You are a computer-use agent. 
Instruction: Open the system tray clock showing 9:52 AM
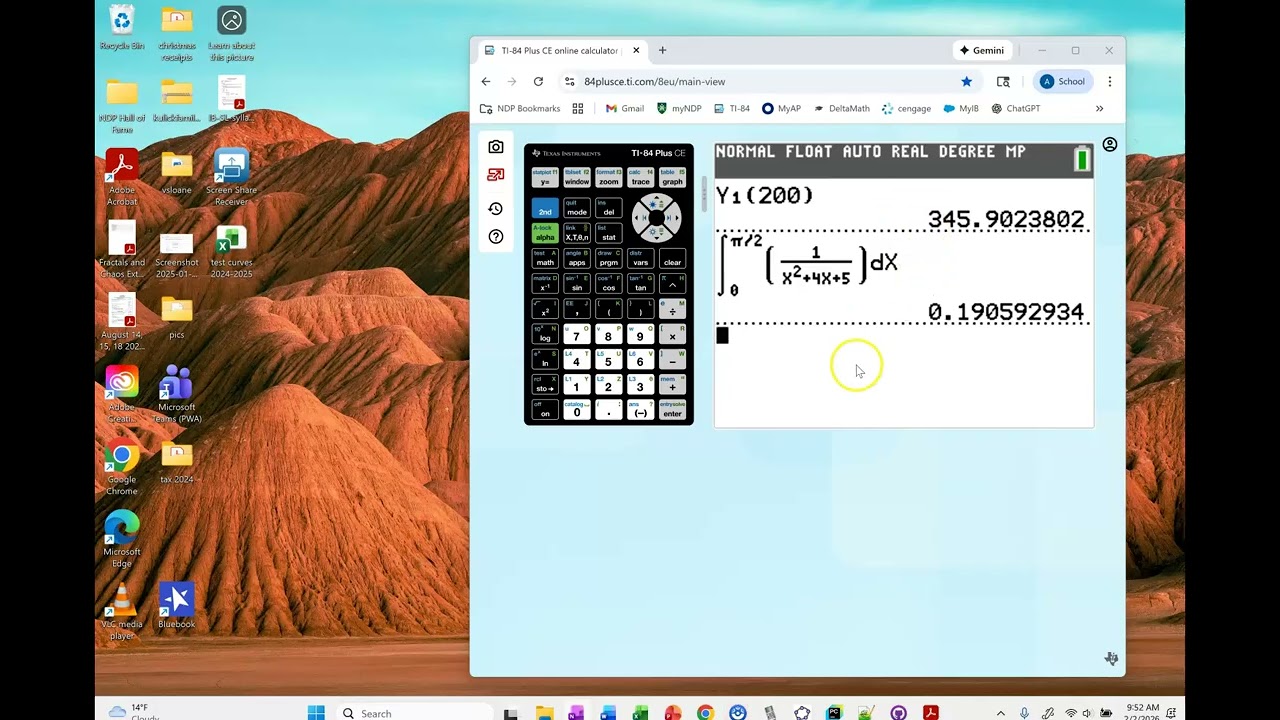(x=1142, y=713)
